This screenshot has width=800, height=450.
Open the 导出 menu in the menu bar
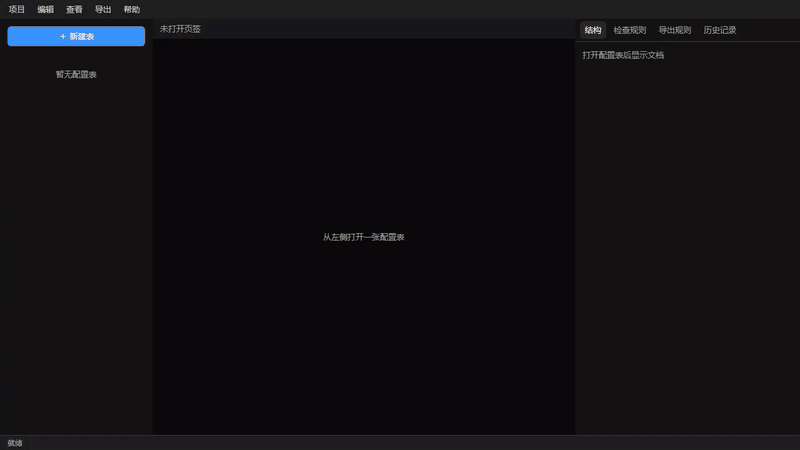click(x=103, y=9)
